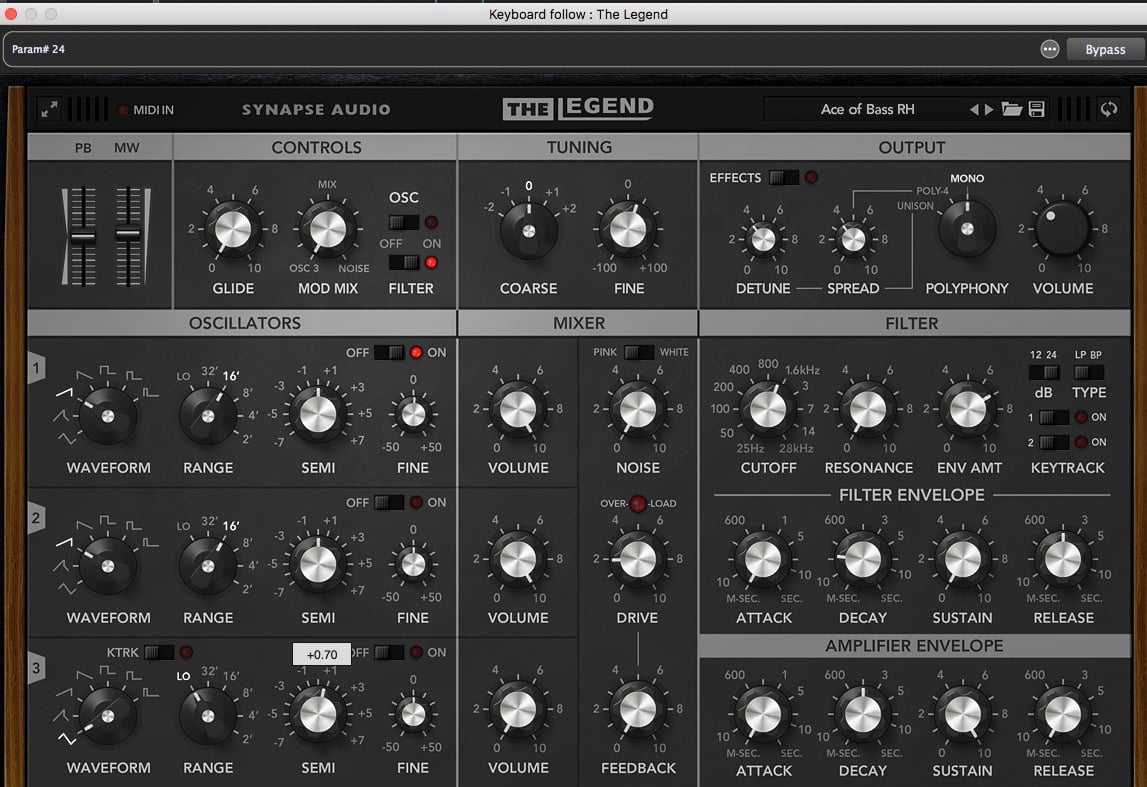The width and height of the screenshot is (1147, 787).
Task: Click the oscillator 1 number tab
Action: pos(37,369)
